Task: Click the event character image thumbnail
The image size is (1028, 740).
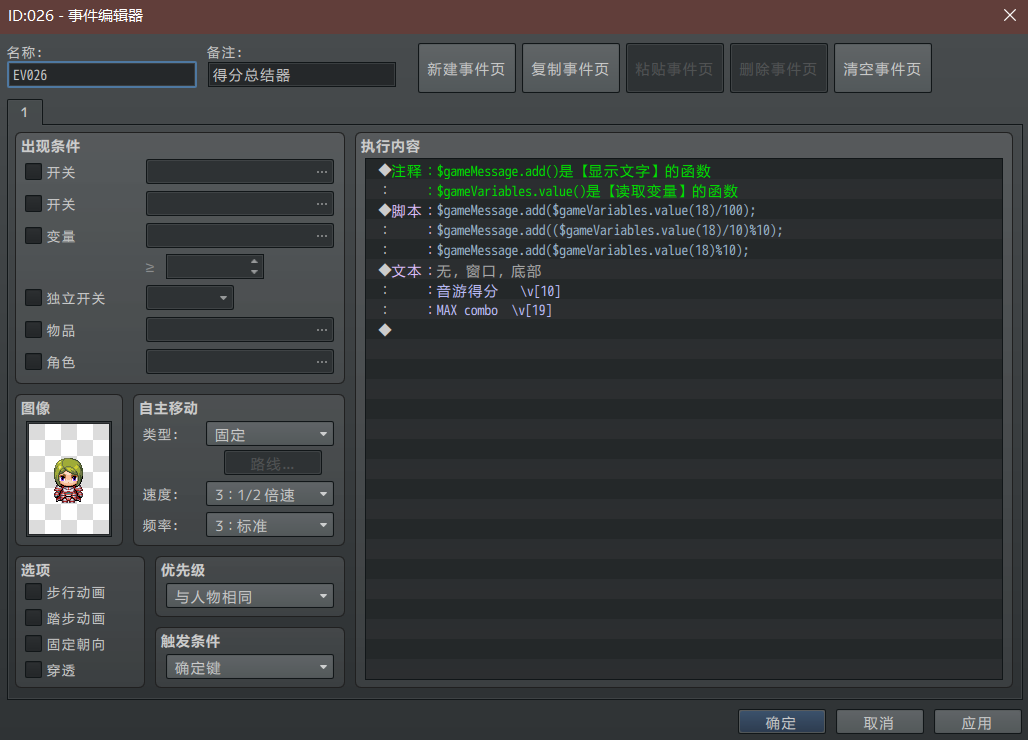Action: [69, 478]
